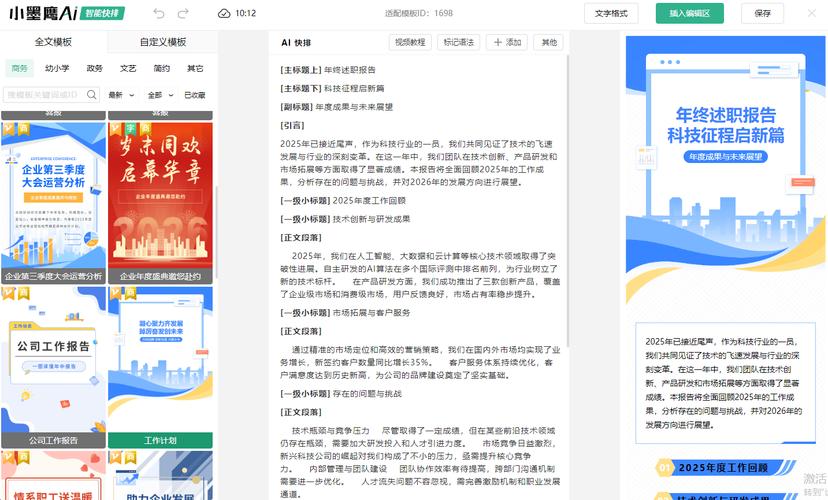Screen dimensions: 828x500
Task: Switch to 自定义模板 tab
Action: (x=163, y=42)
